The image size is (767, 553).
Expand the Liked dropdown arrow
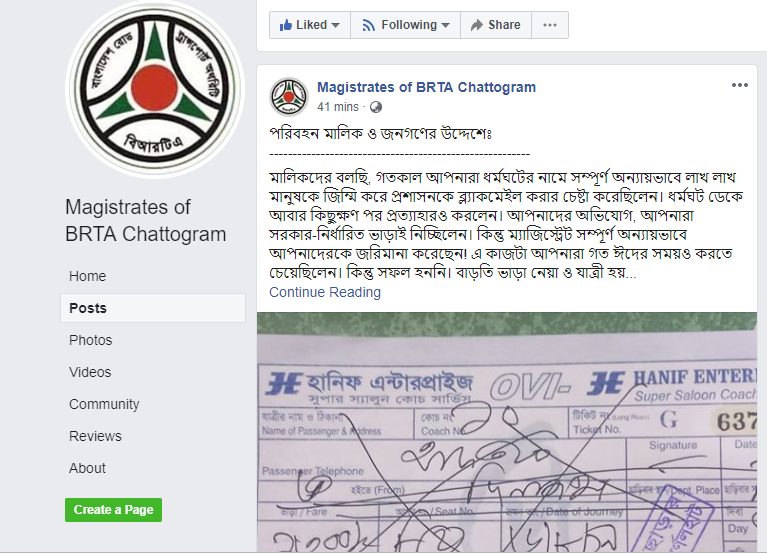336,25
